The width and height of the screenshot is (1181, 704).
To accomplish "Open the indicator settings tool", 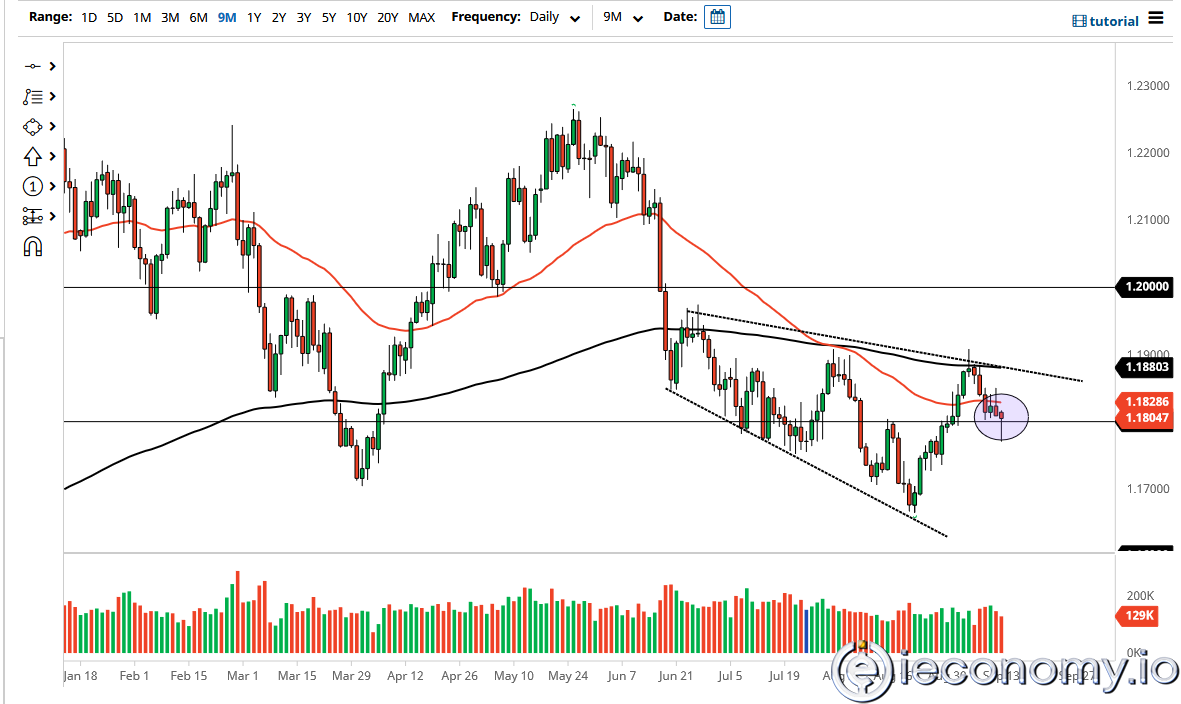I will click(33, 216).
